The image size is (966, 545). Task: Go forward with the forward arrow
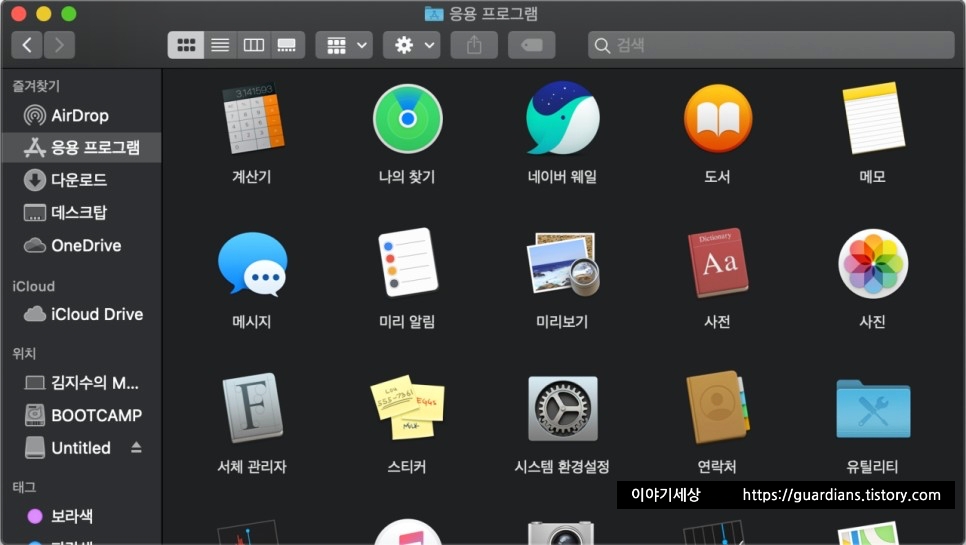pyautogui.click(x=59, y=45)
